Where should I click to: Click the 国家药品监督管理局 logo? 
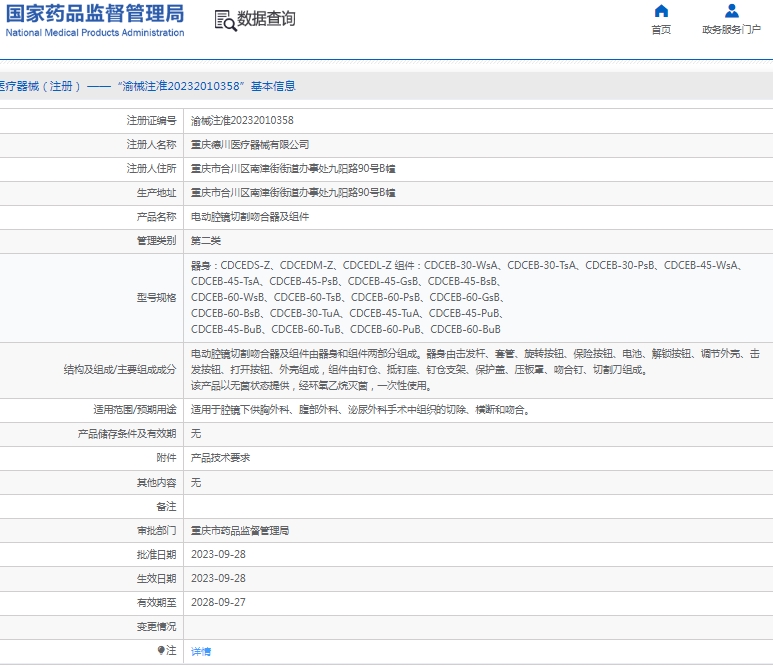(x=95, y=13)
